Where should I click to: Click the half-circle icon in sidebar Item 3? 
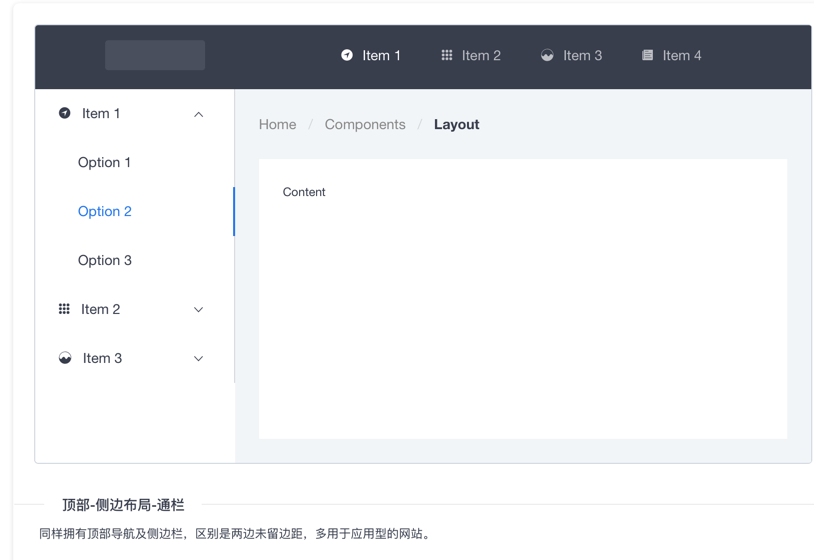65,358
